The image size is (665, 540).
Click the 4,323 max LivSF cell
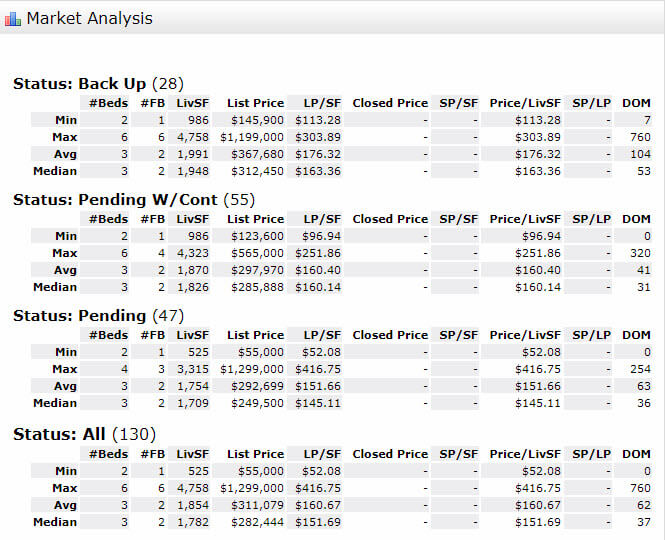(x=192, y=253)
